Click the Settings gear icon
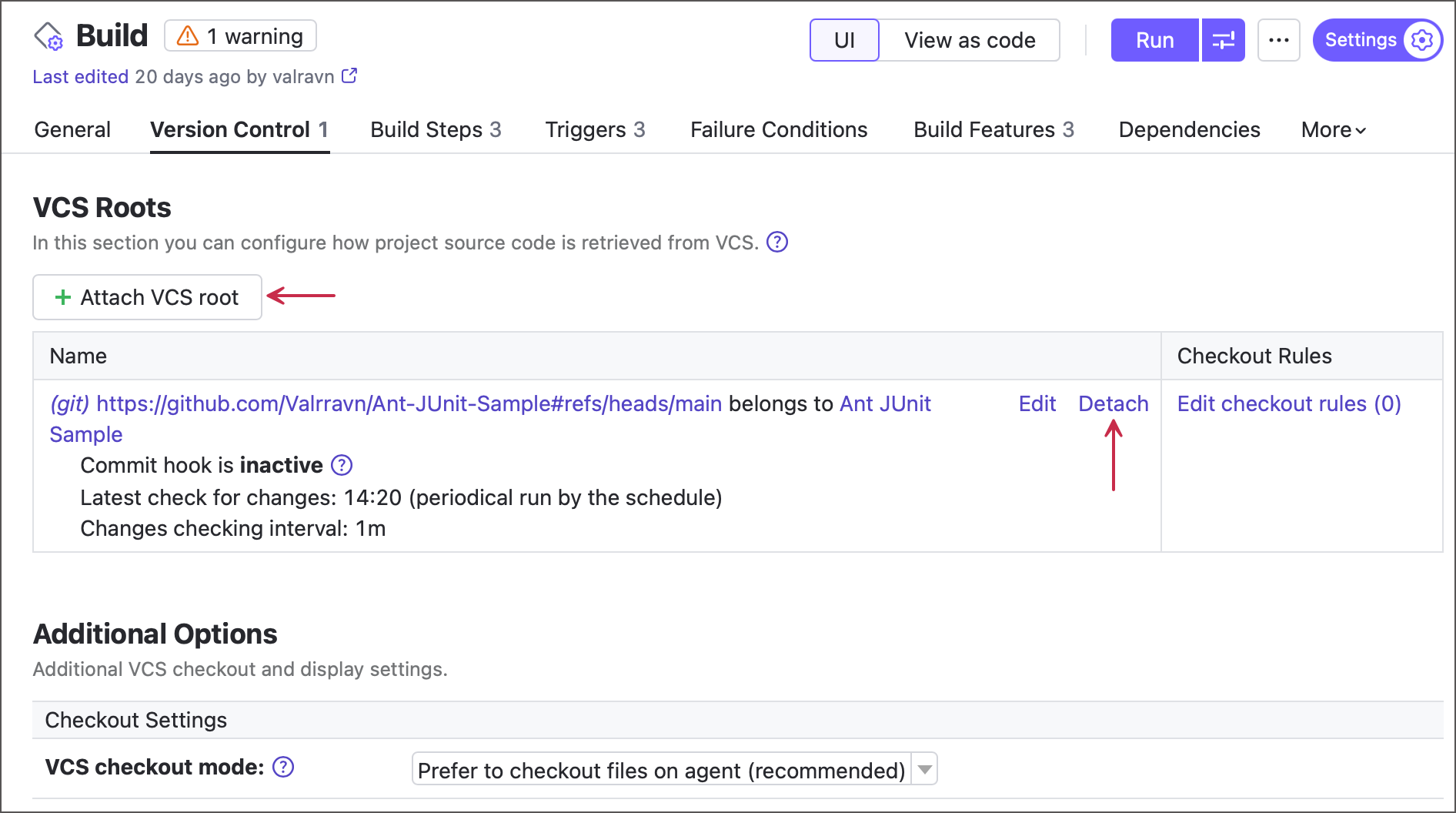Viewport: 1456px width, 813px height. [x=1421, y=40]
